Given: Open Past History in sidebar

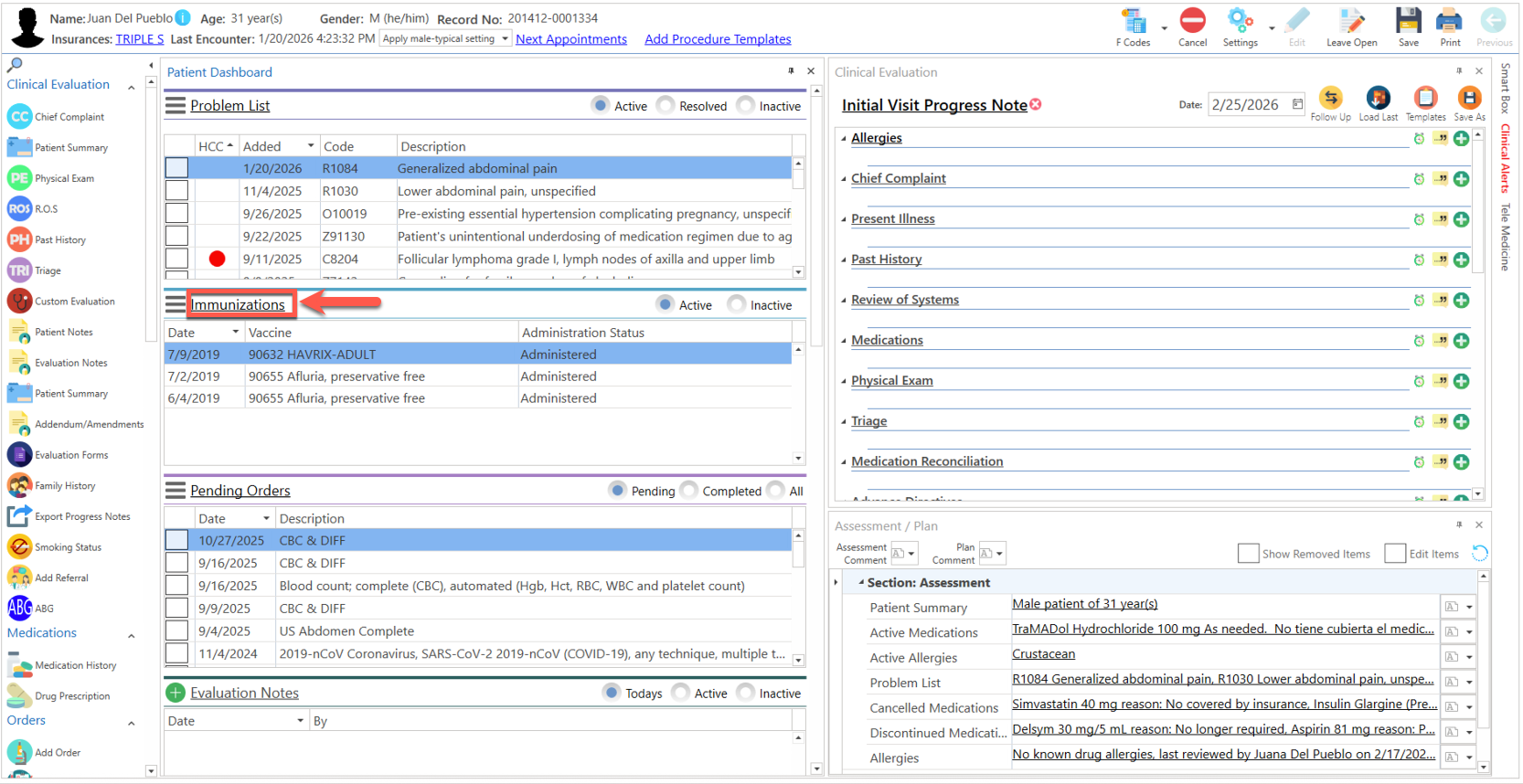Looking at the screenshot, I should 48,239.
